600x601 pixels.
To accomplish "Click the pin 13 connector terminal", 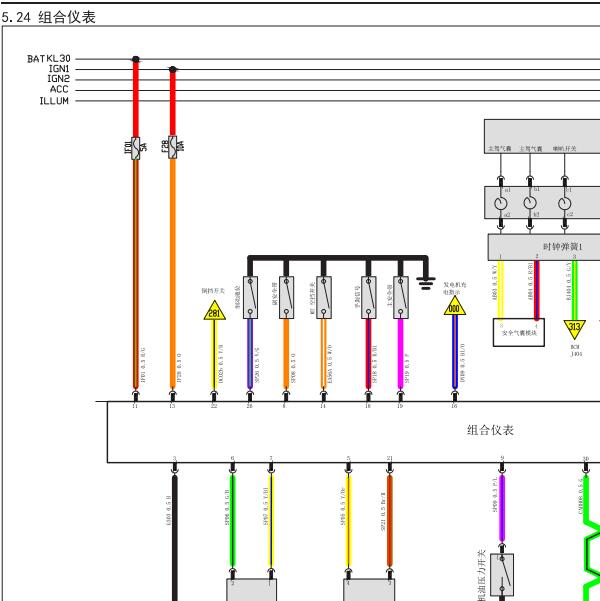I will pyautogui.click(x=173, y=395).
